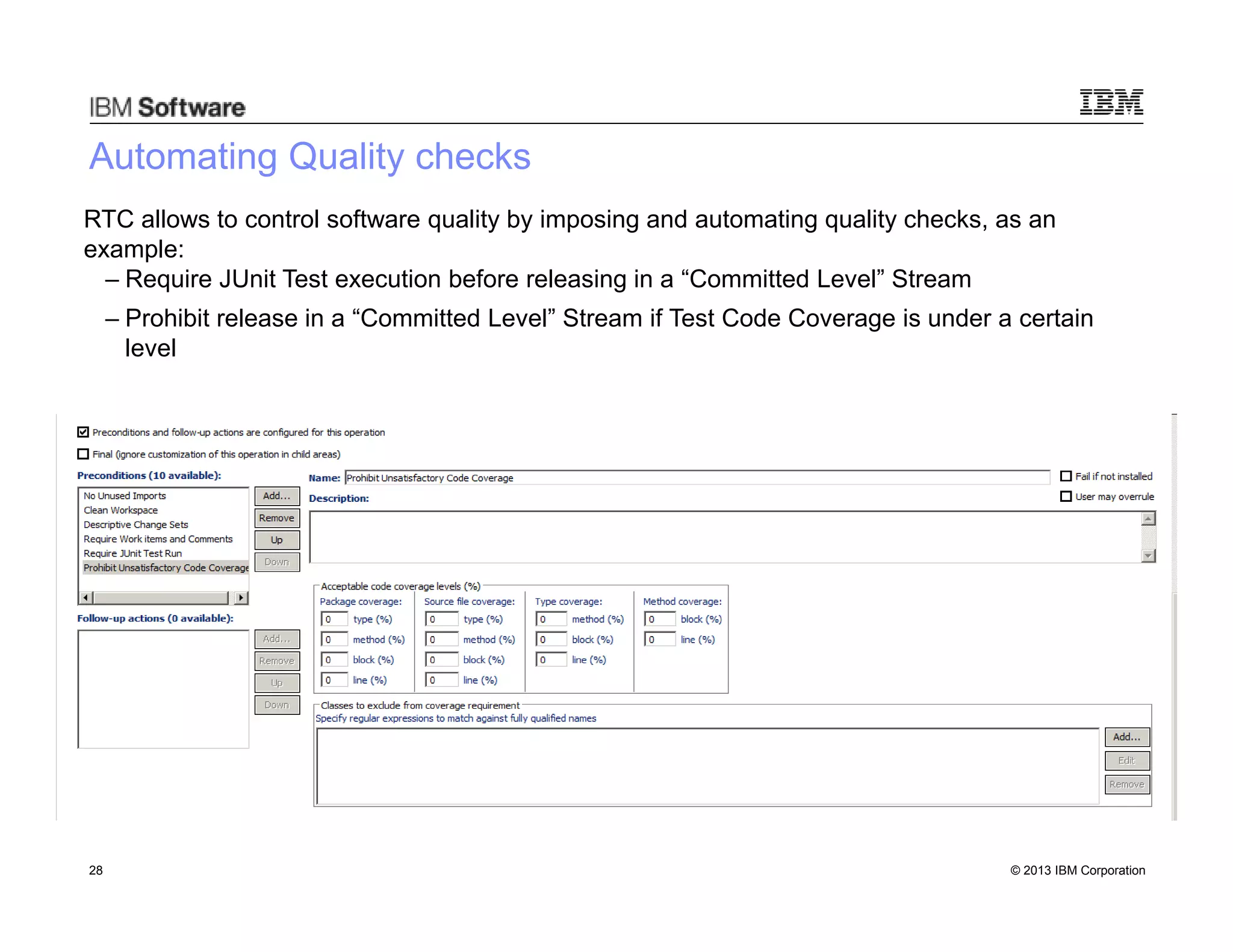Click Add... button beside Follow-up actions list
This screenshot has height=952, width=1233.
click(x=277, y=639)
